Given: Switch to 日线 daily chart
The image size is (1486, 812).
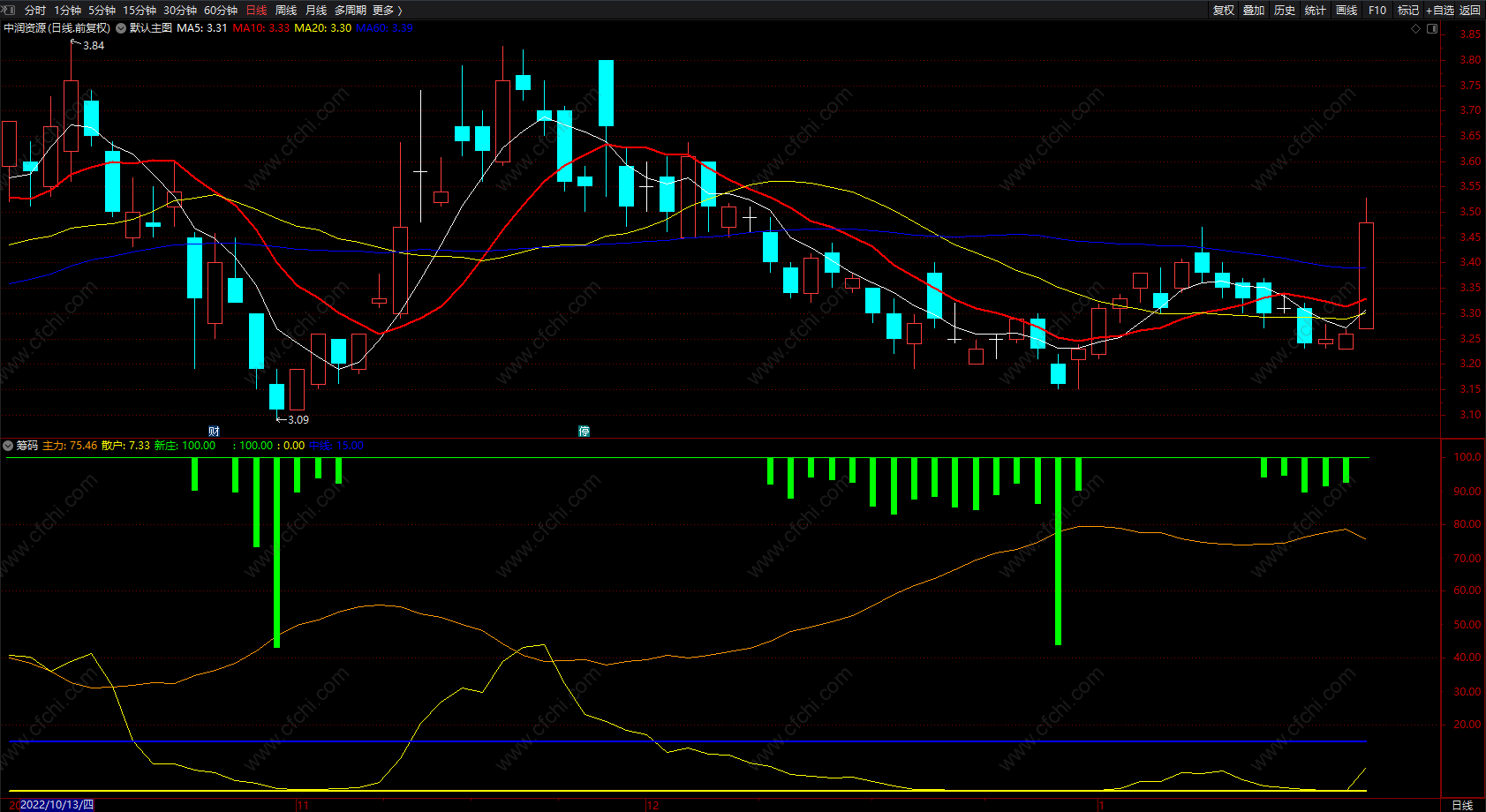Looking at the screenshot, I should [x=256, y=10].
